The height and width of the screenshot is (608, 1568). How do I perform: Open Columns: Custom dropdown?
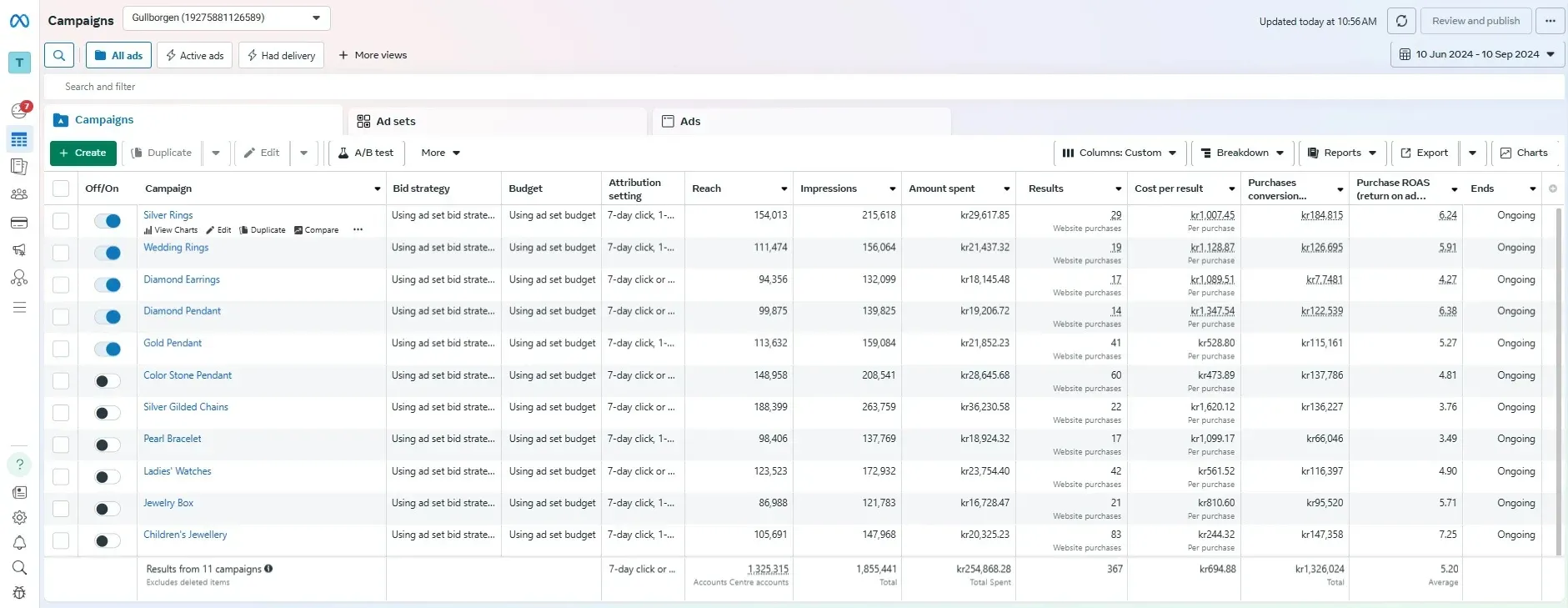click(1120, 153)
